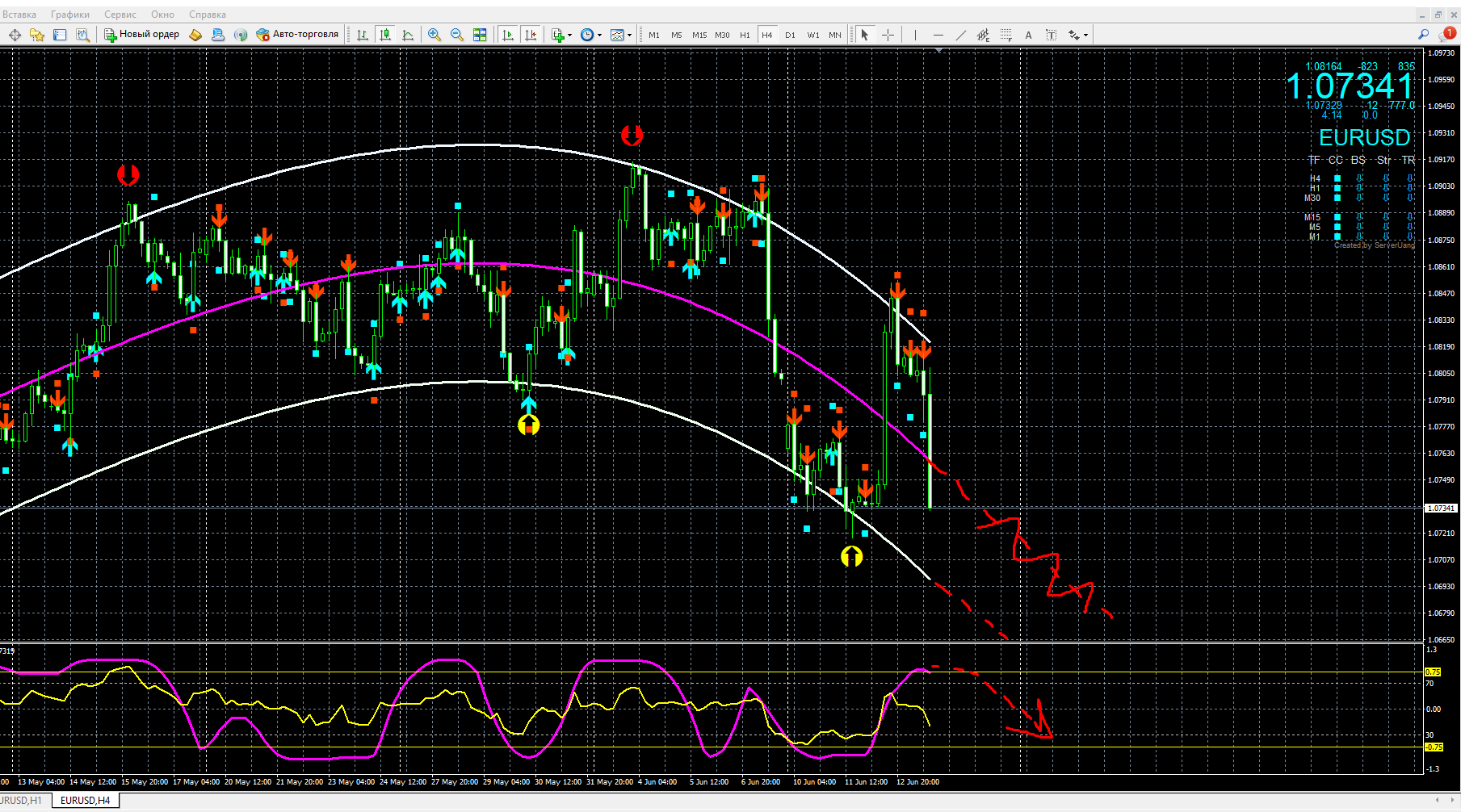The width and height of the screenshot is (1461, 812).
Task: Click the Zoom In magnifier icon
Action: (435, 35)
